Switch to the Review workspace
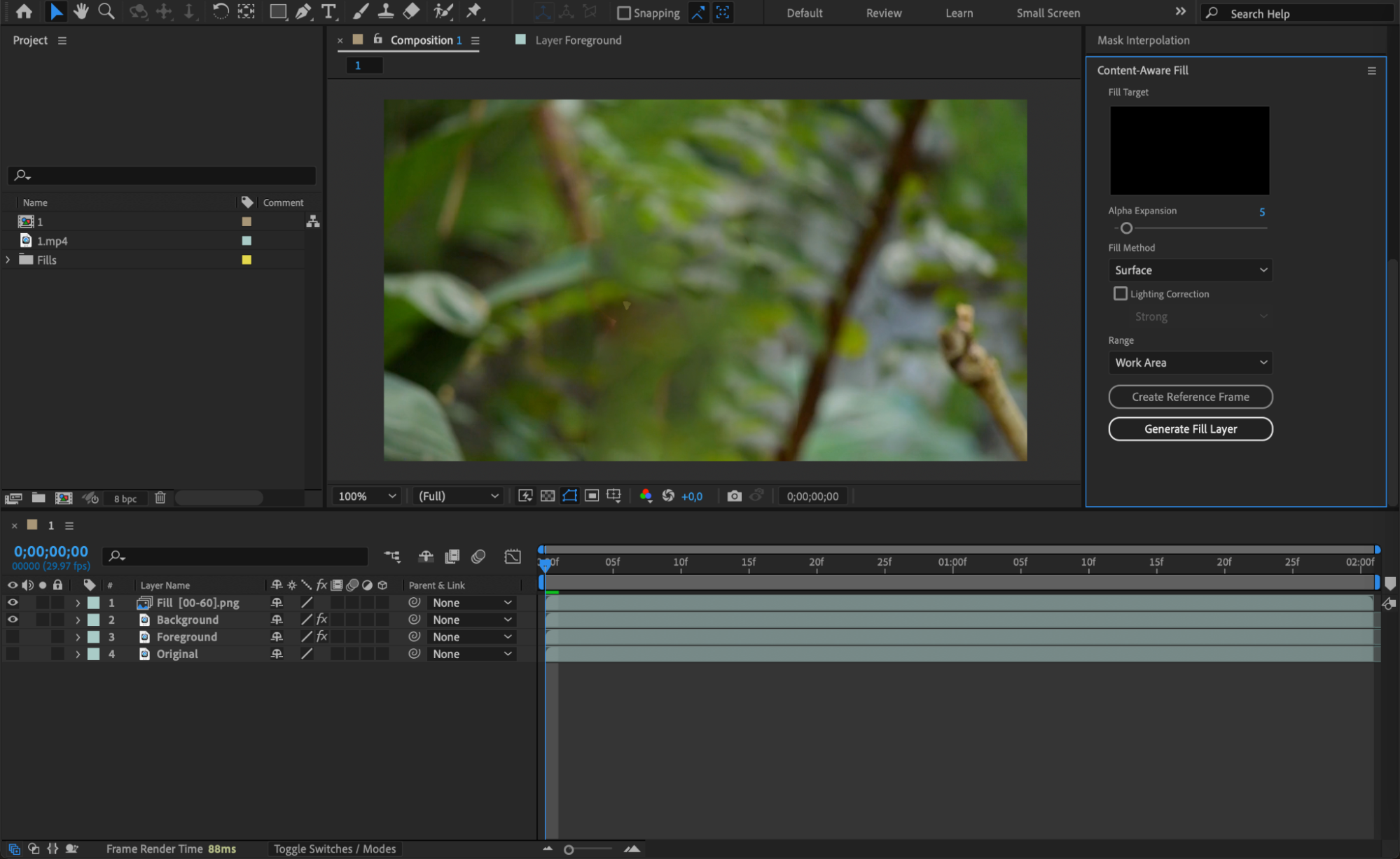This screenshot has height=859, width=1400. pos(883,13)
